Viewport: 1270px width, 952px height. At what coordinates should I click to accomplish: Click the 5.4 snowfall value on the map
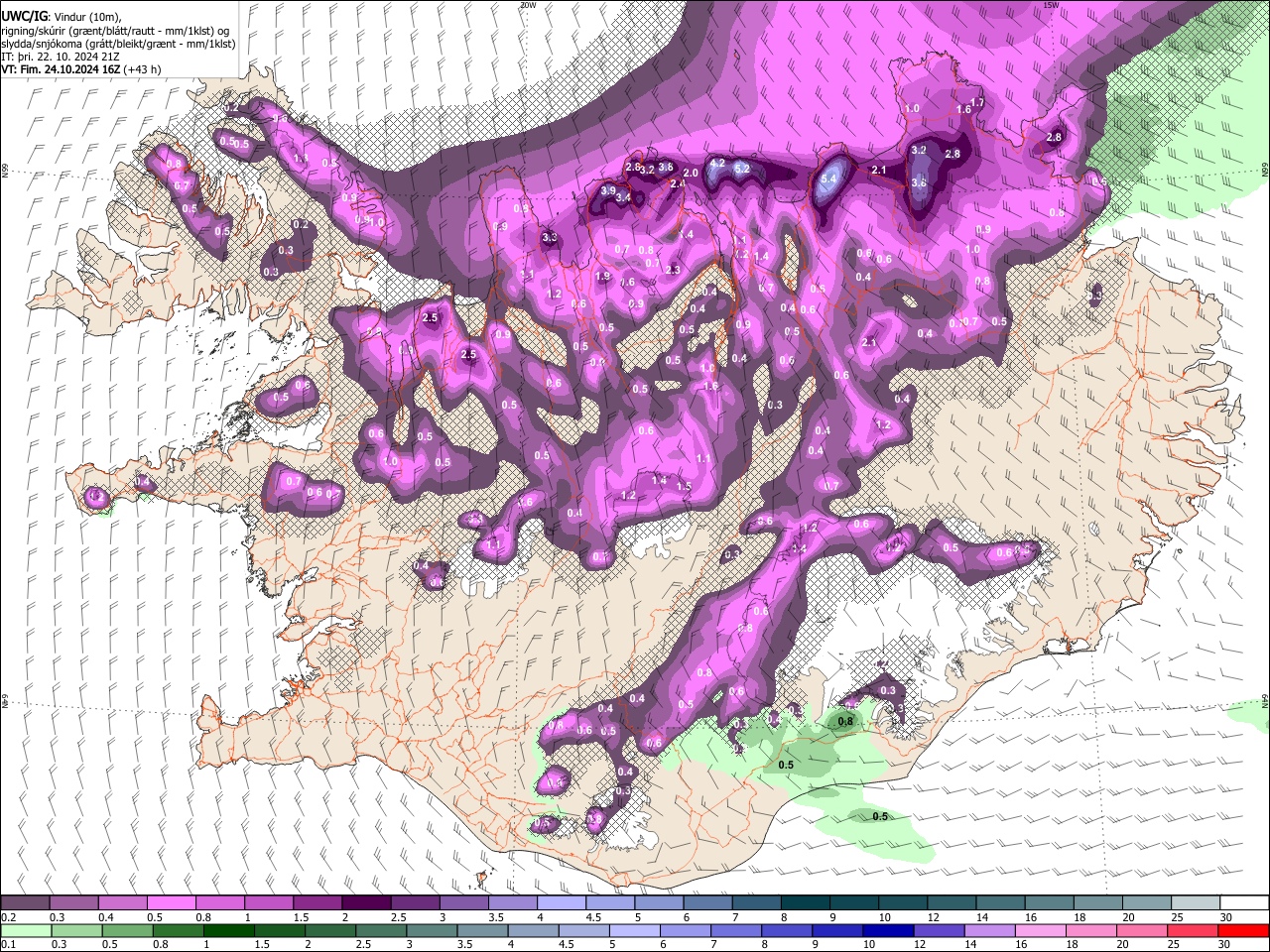click(x=830, y=178)
